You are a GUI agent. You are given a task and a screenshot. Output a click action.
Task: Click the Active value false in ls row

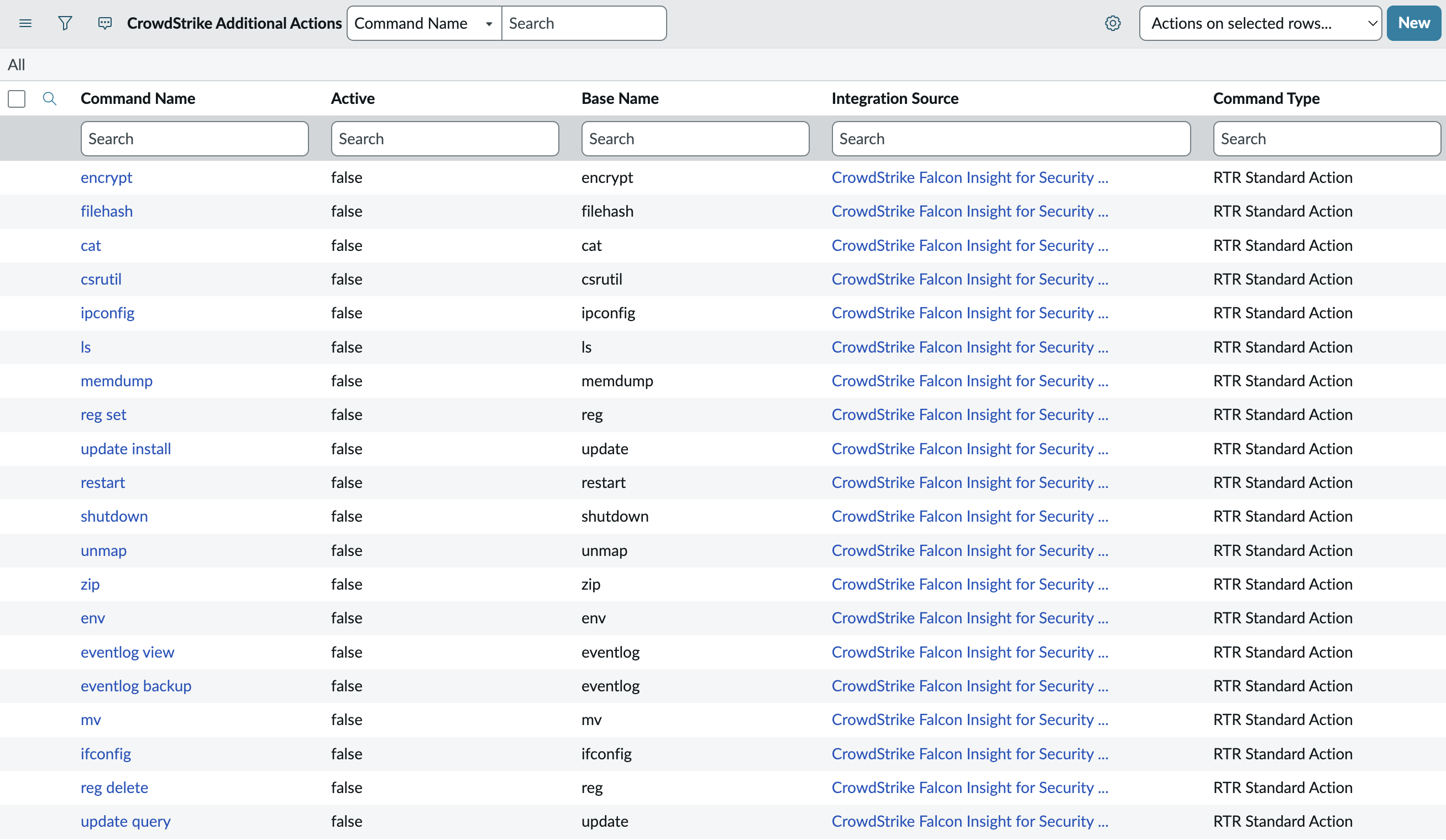pyautogui.click(x=347, y=347)
